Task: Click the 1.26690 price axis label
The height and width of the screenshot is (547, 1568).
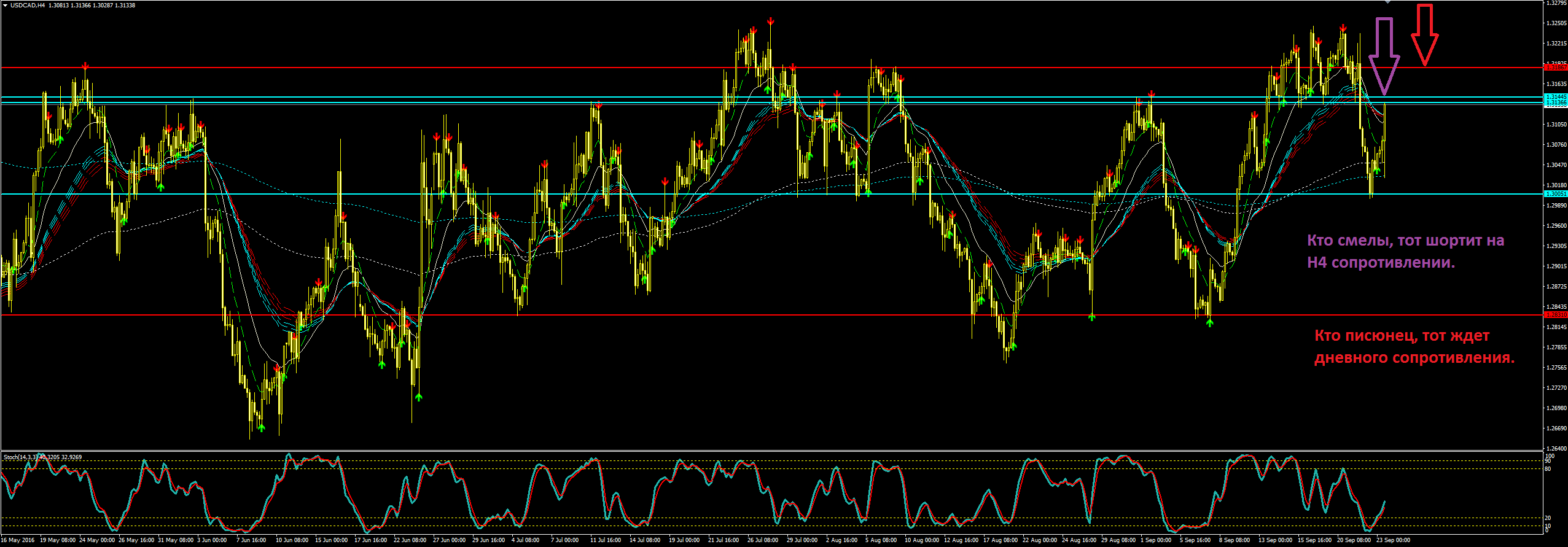Action: tap(1556, 429)
